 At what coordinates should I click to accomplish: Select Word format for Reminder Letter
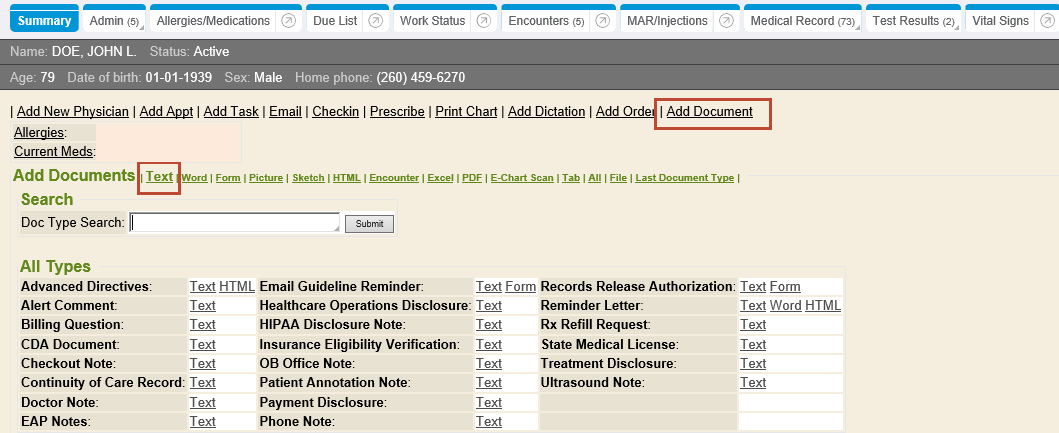(785, 306)
